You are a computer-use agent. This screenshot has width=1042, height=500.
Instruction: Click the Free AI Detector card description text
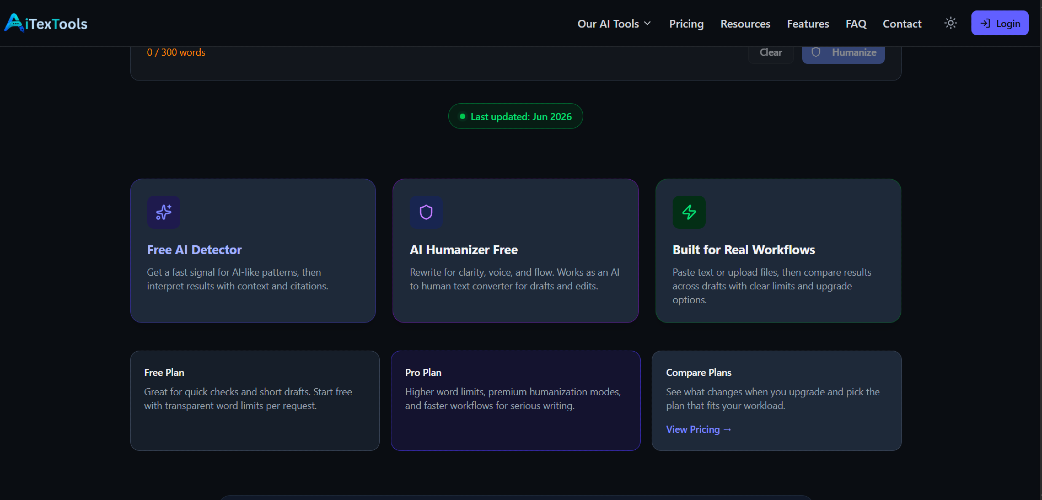tap(238, 279)
